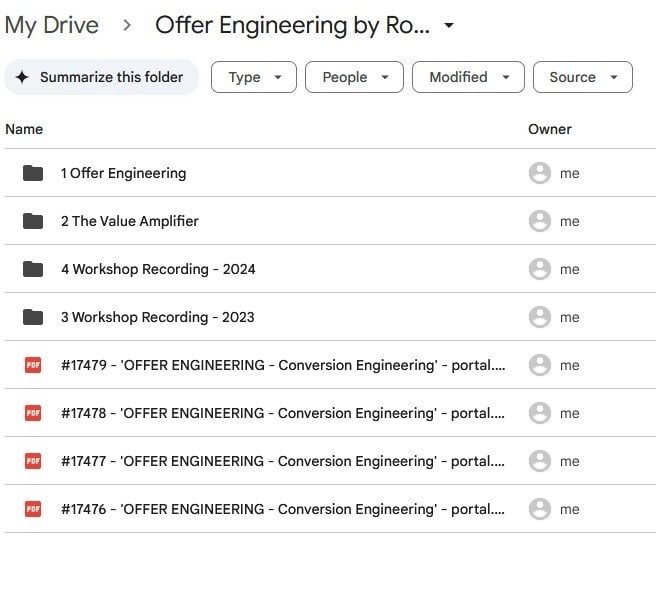Screen dimensions: 656x600
Task: Click the PDF icon for file #17478
Action: click(33, 413)
